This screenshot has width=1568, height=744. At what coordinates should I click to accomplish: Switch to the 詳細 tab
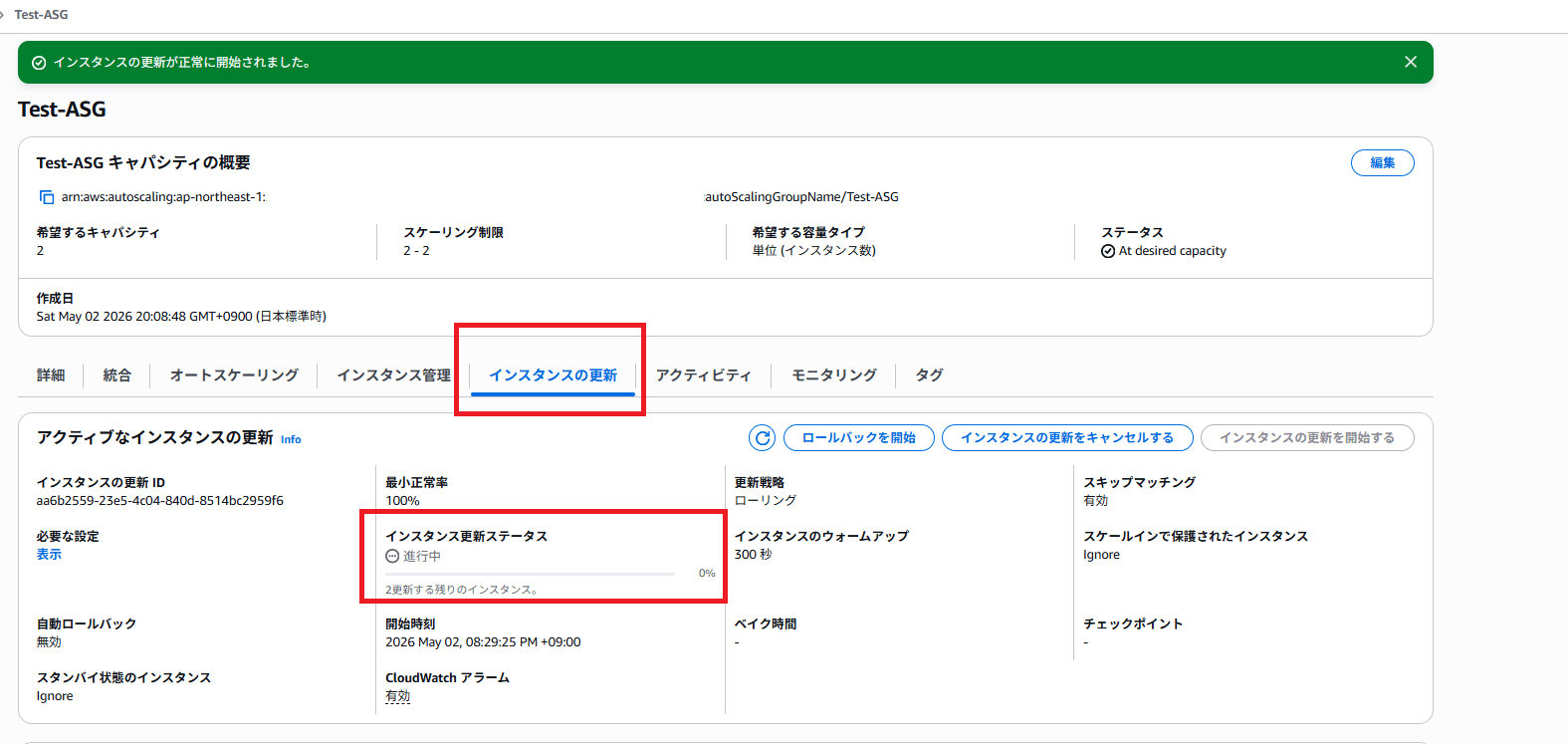51,374
